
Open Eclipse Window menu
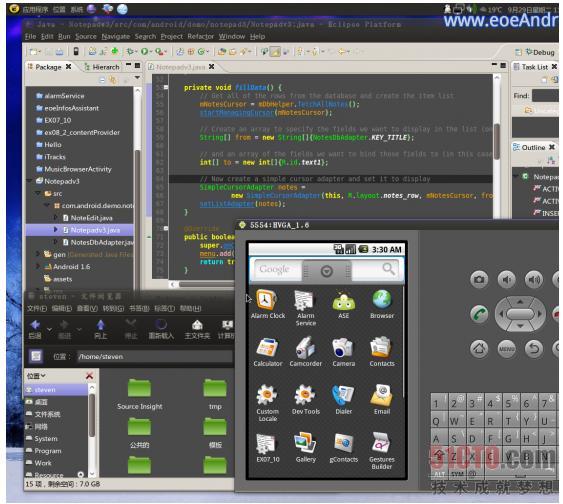pos(232,37)
